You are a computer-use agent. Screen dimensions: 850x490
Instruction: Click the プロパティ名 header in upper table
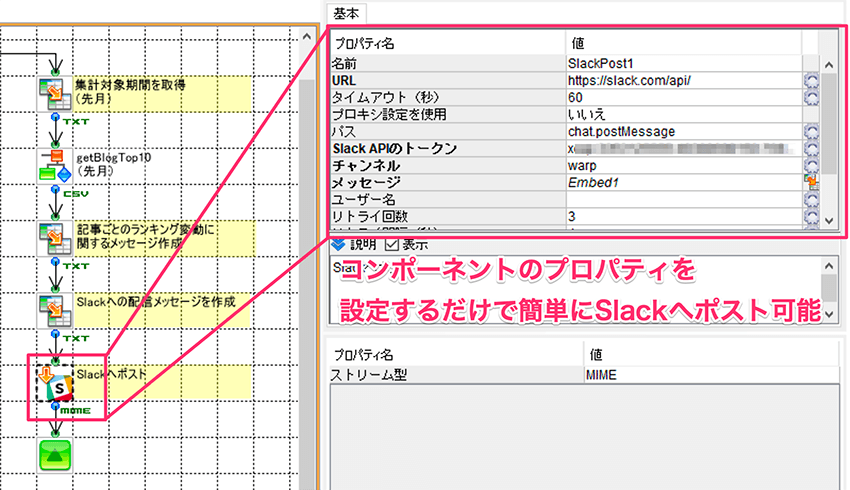364,43
